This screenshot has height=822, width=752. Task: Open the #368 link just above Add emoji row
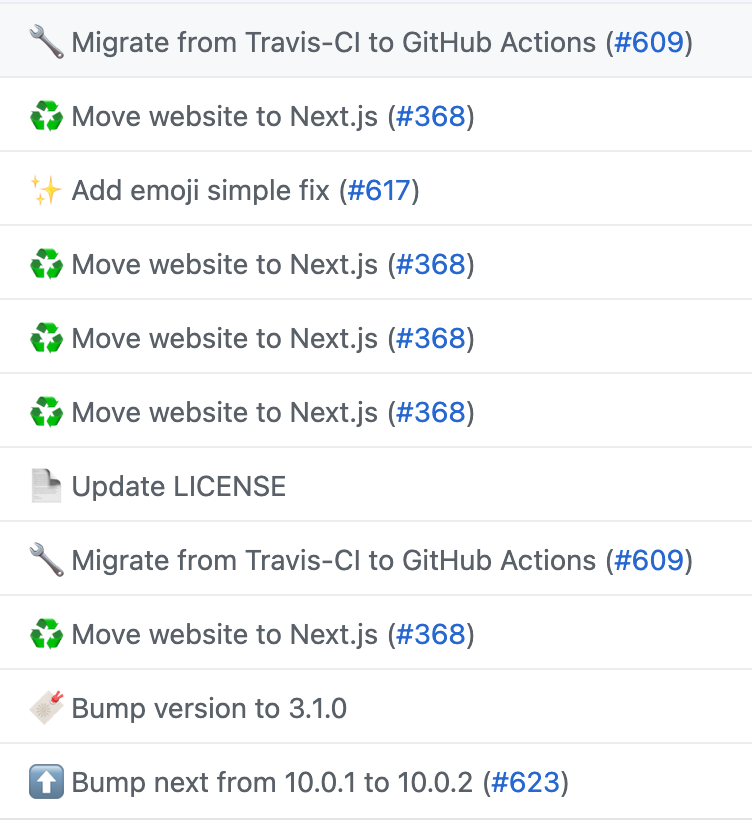[431, 116]
